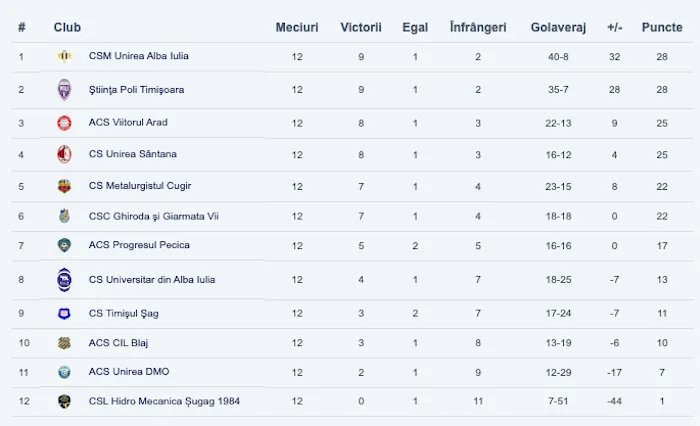Screen dimensions: 700x426
Task: Click the CS Timișul Șag club logo
Action: [x=64, y=314]
